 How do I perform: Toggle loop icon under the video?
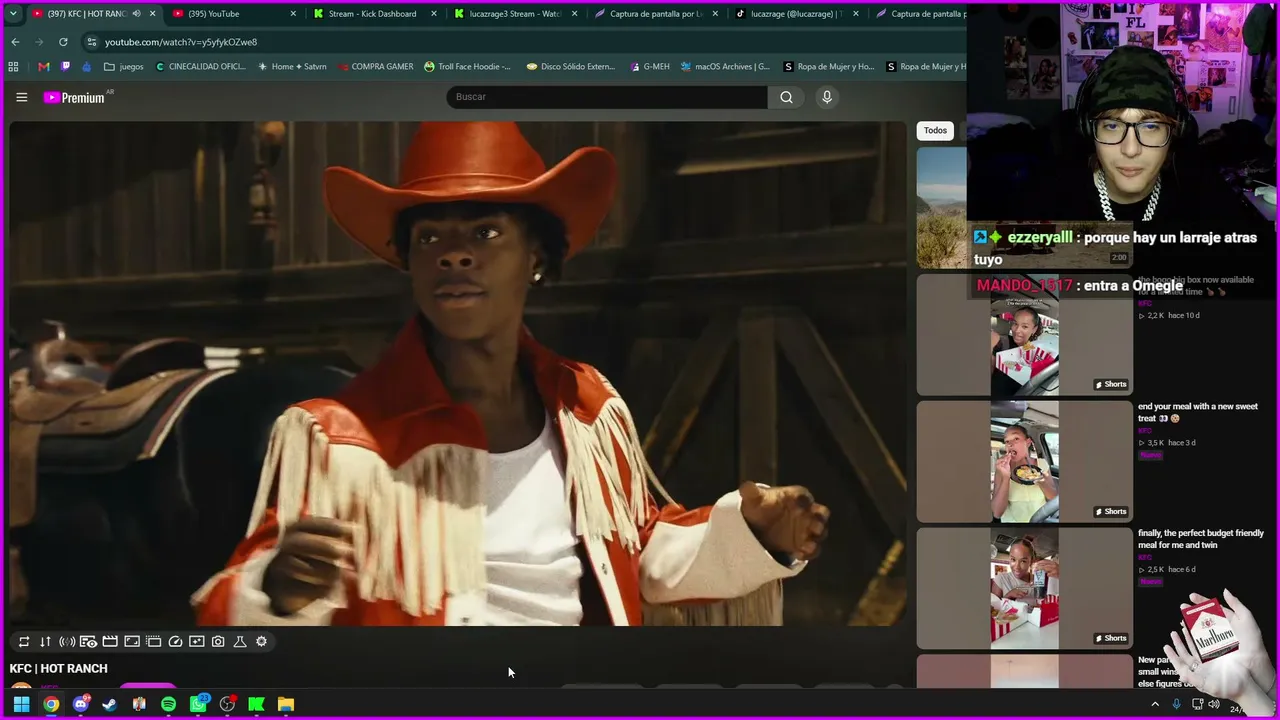coord(24,642)
